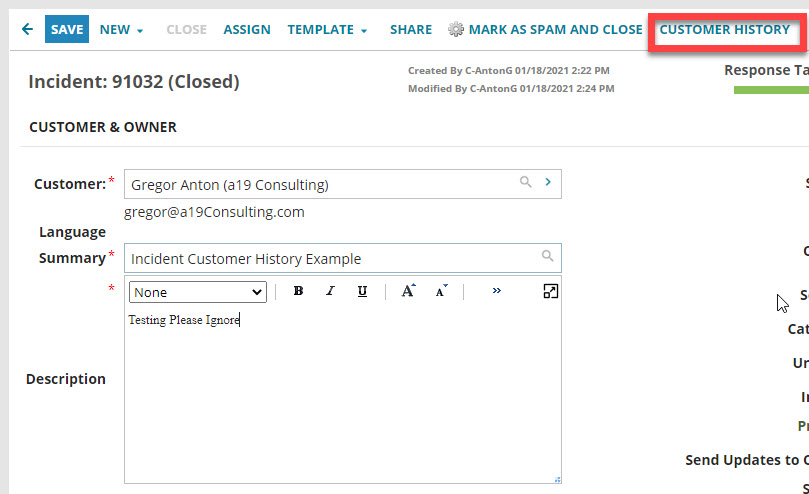Toggle bold formatting in description editor
The height and width of the screenshot is (494, 809).
tap(298, 291)
